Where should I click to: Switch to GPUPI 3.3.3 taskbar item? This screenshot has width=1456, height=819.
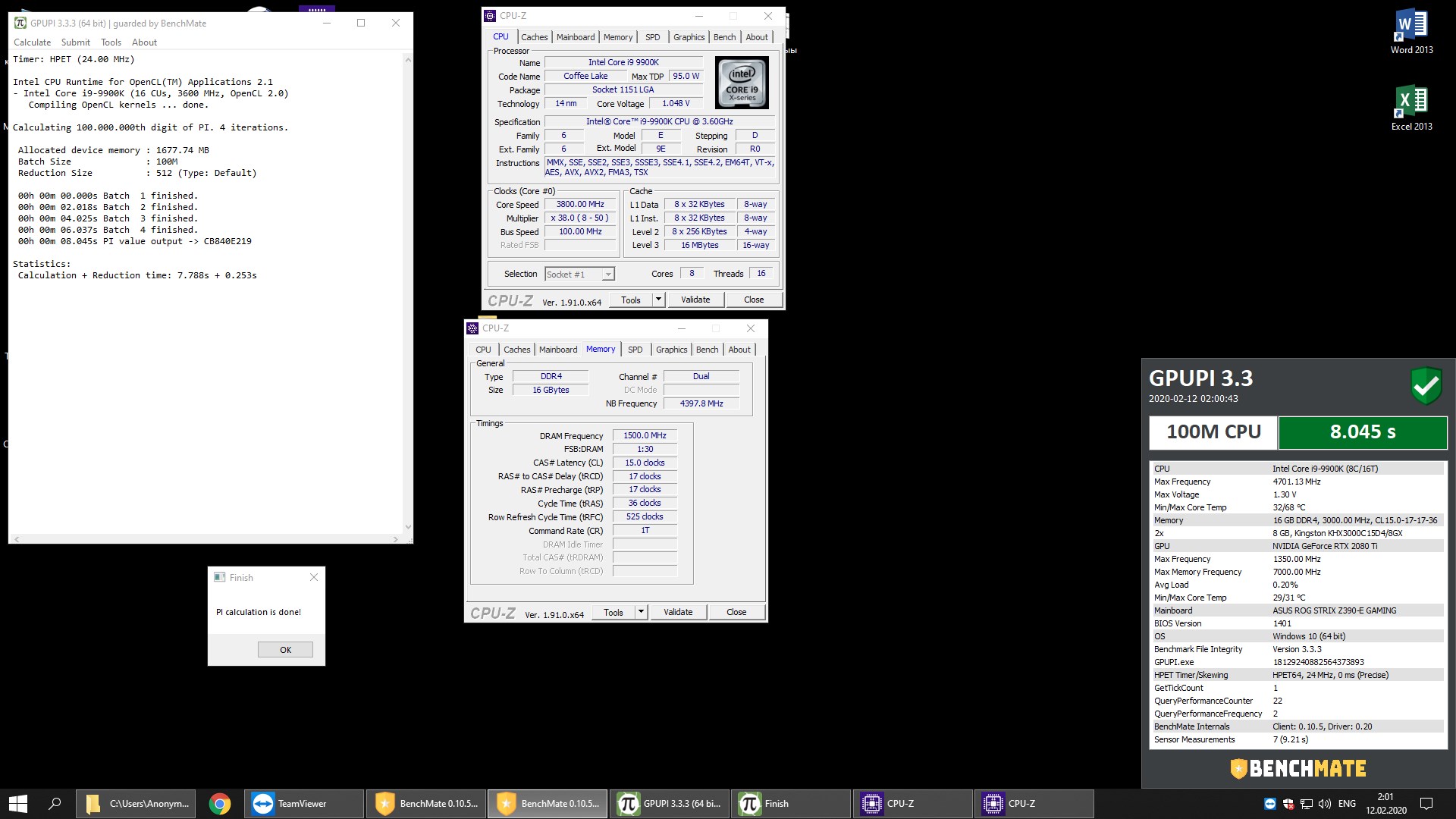670,804
